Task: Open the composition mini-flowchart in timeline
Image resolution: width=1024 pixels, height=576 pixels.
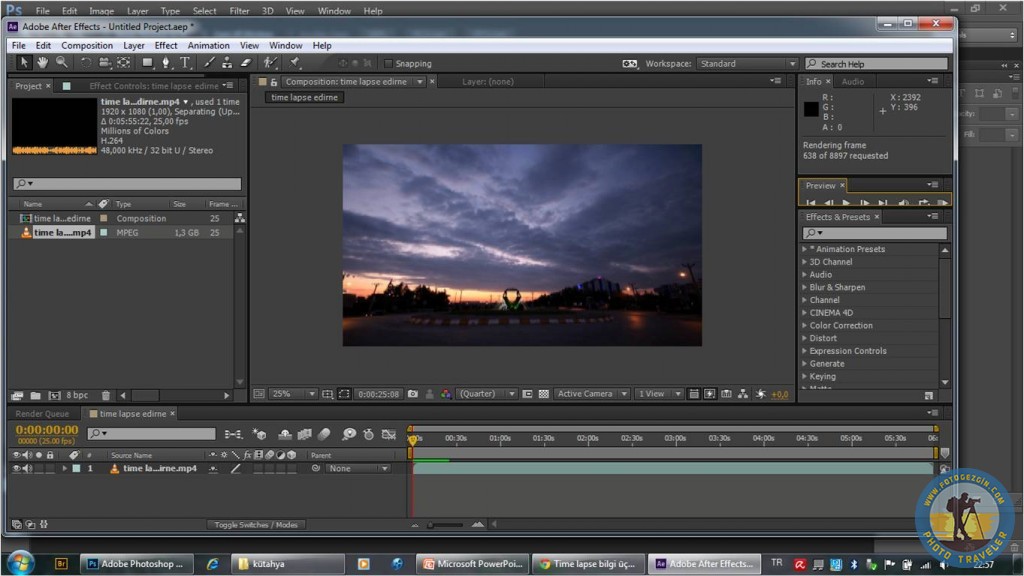Action: pos(232,434)
